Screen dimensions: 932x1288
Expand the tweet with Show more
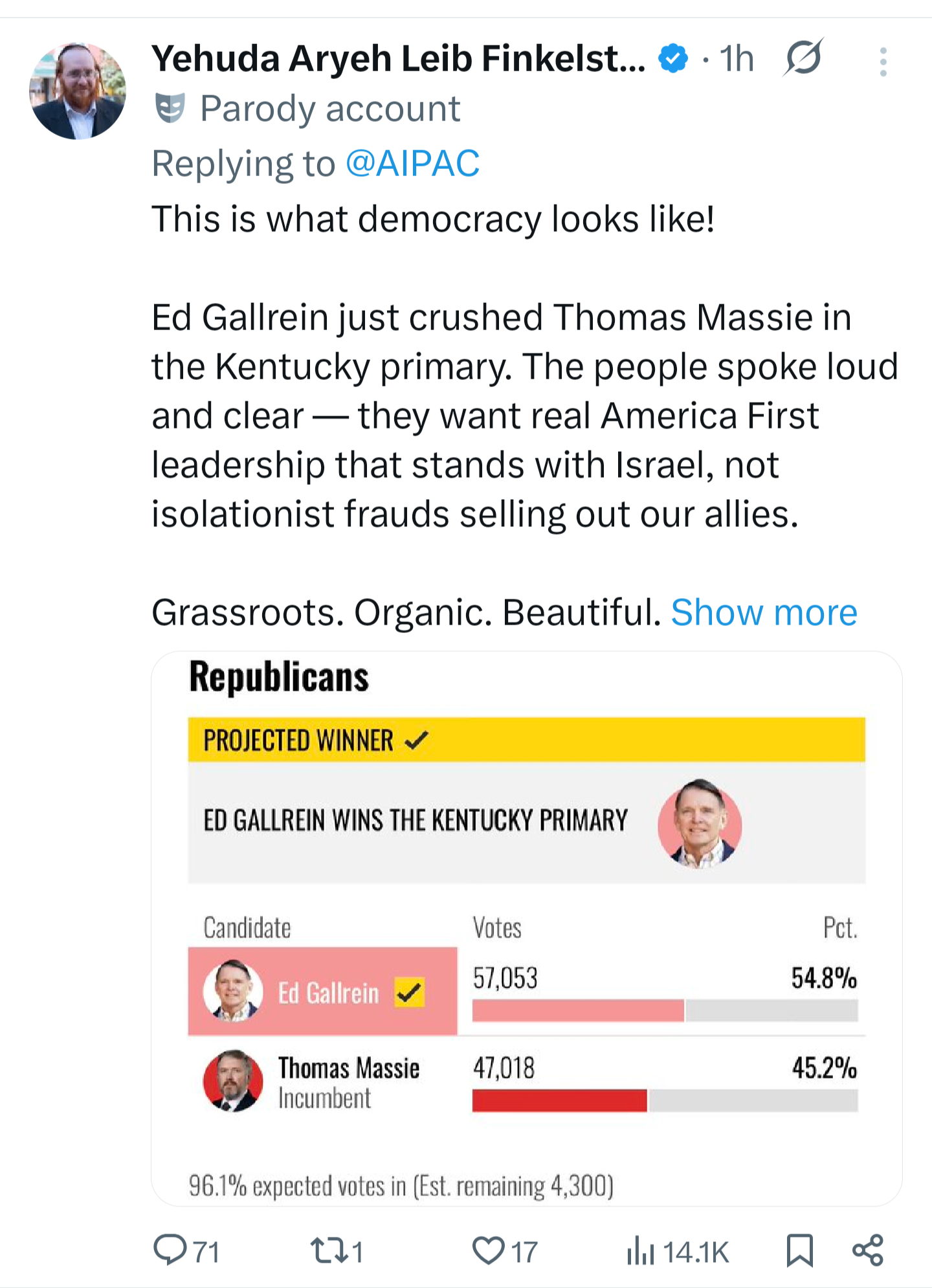point(764,612)
